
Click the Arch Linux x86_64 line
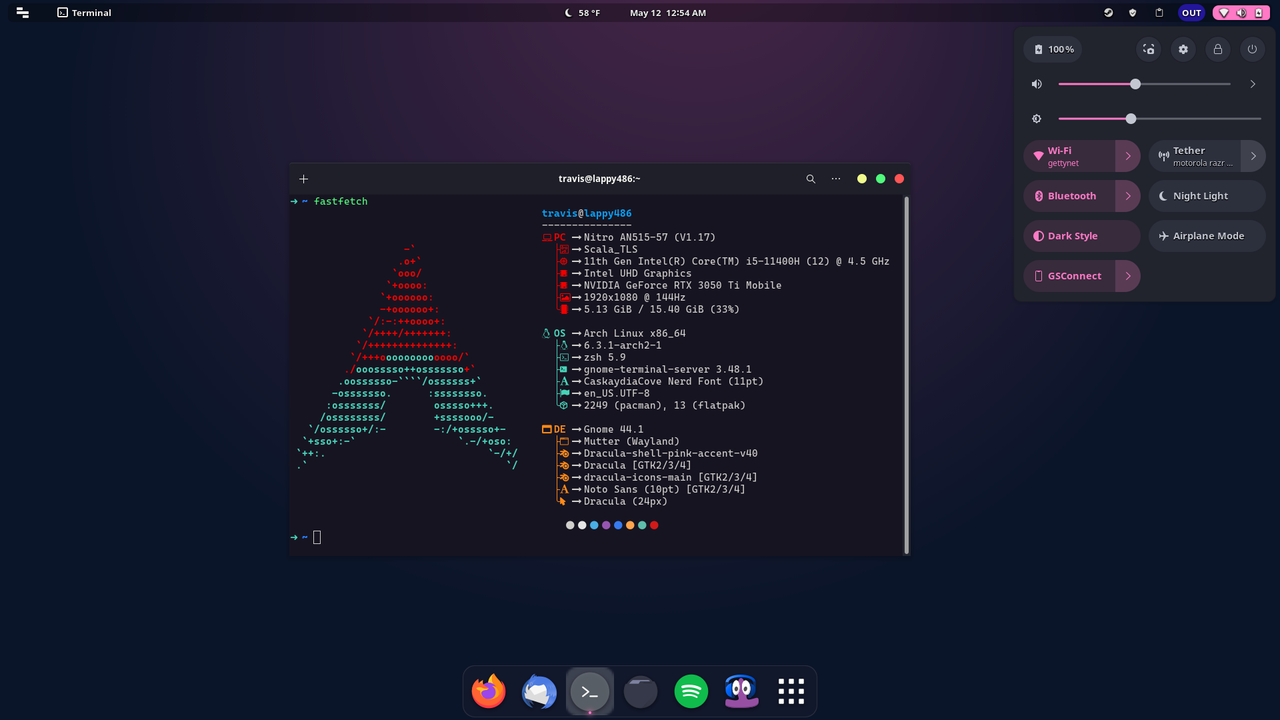click(x=635, y=334)
